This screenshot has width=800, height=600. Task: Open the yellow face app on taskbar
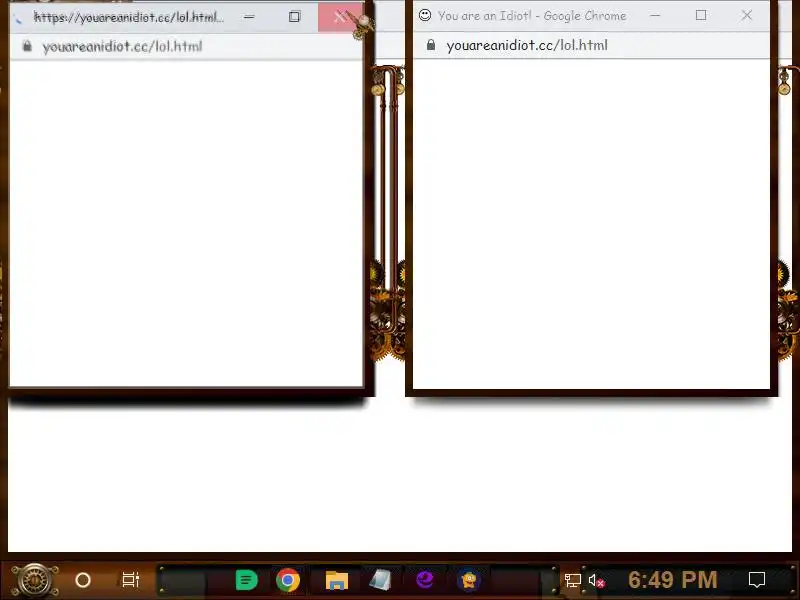coord(469,580)
